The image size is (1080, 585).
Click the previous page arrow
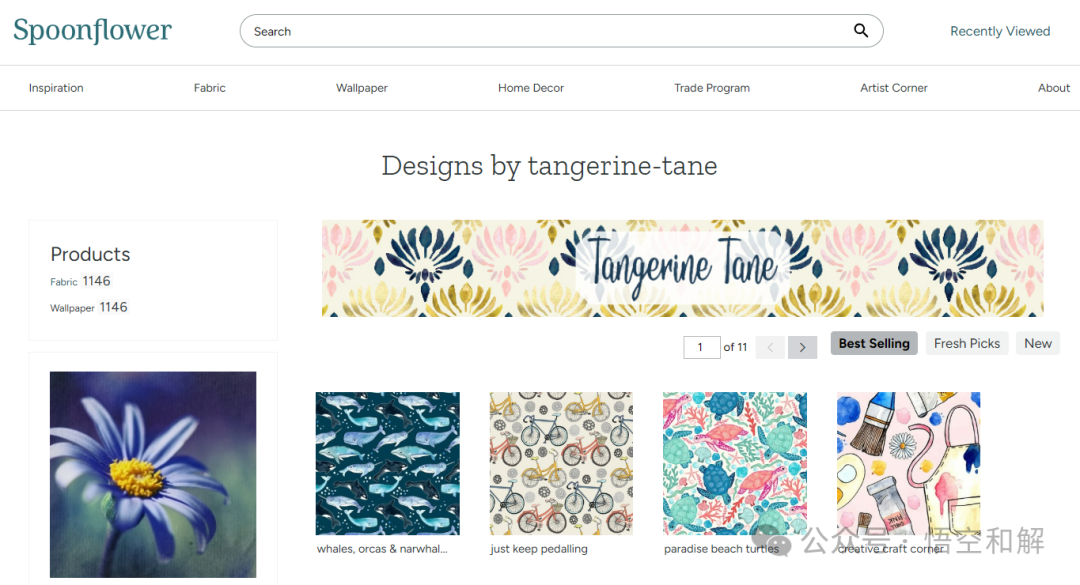tap(770, 347)
